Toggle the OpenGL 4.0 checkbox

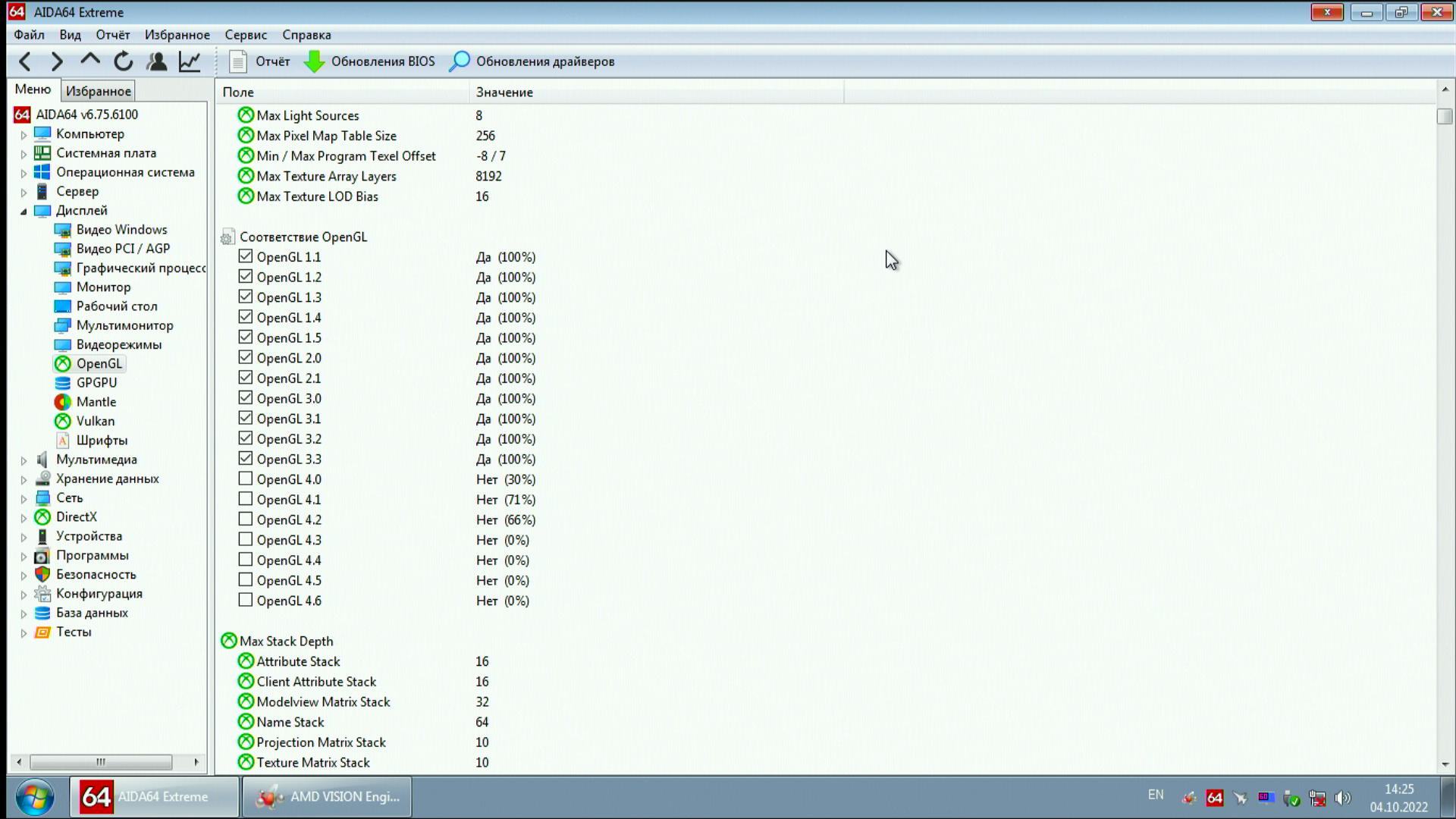coord(245,479)
